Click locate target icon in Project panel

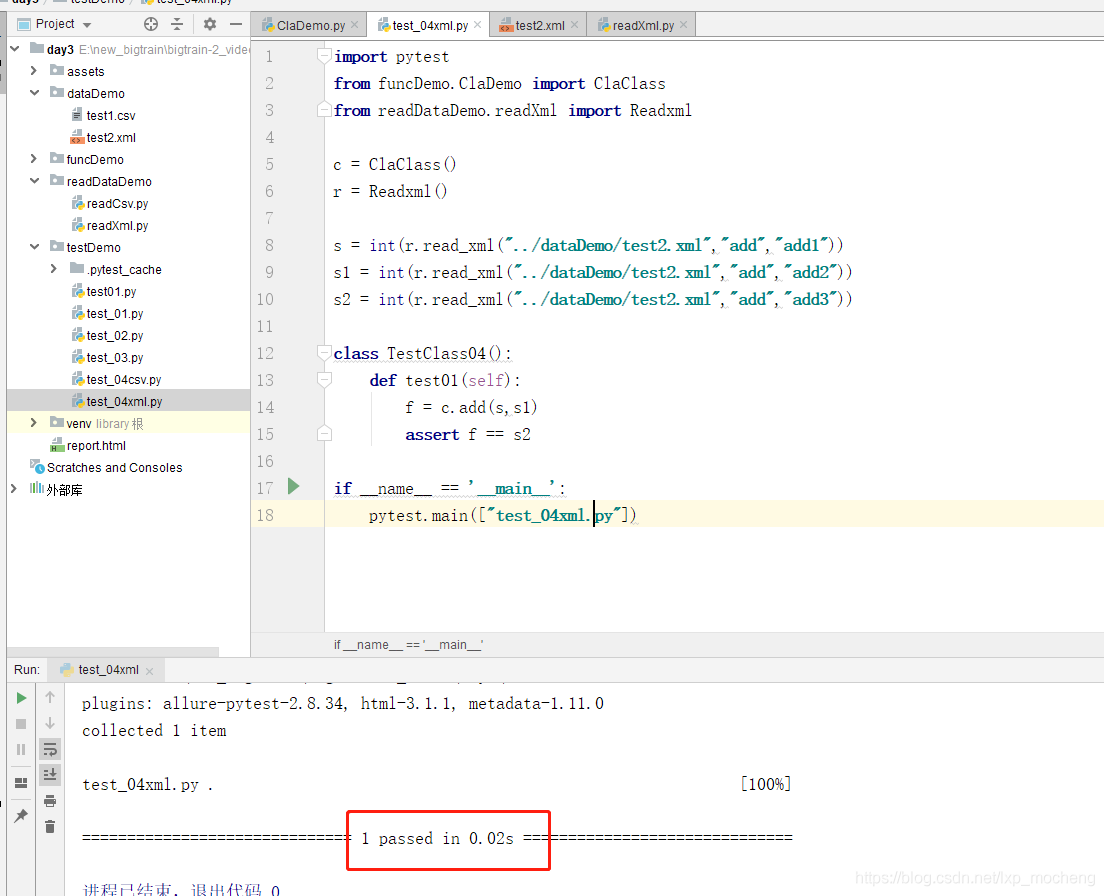[151, 24]
